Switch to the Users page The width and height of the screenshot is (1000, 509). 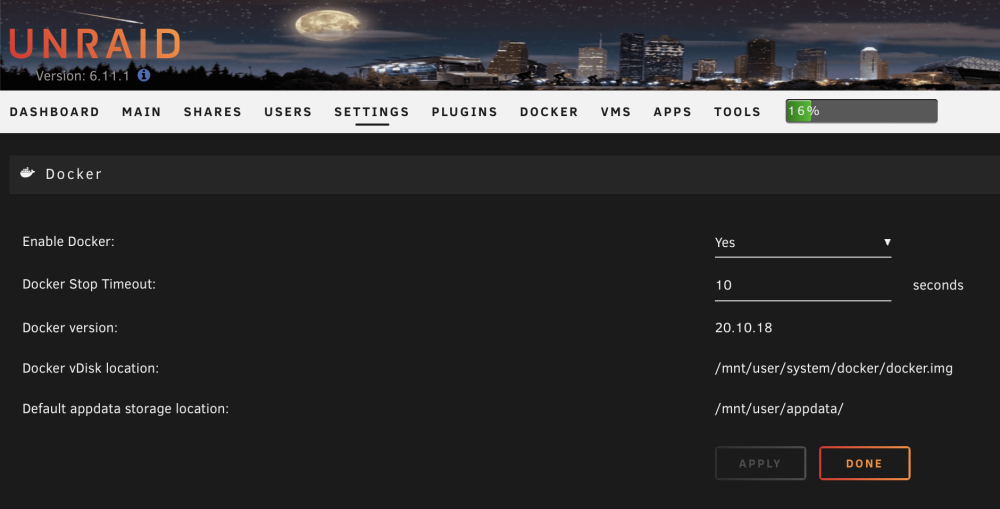(x=288, y=112)
